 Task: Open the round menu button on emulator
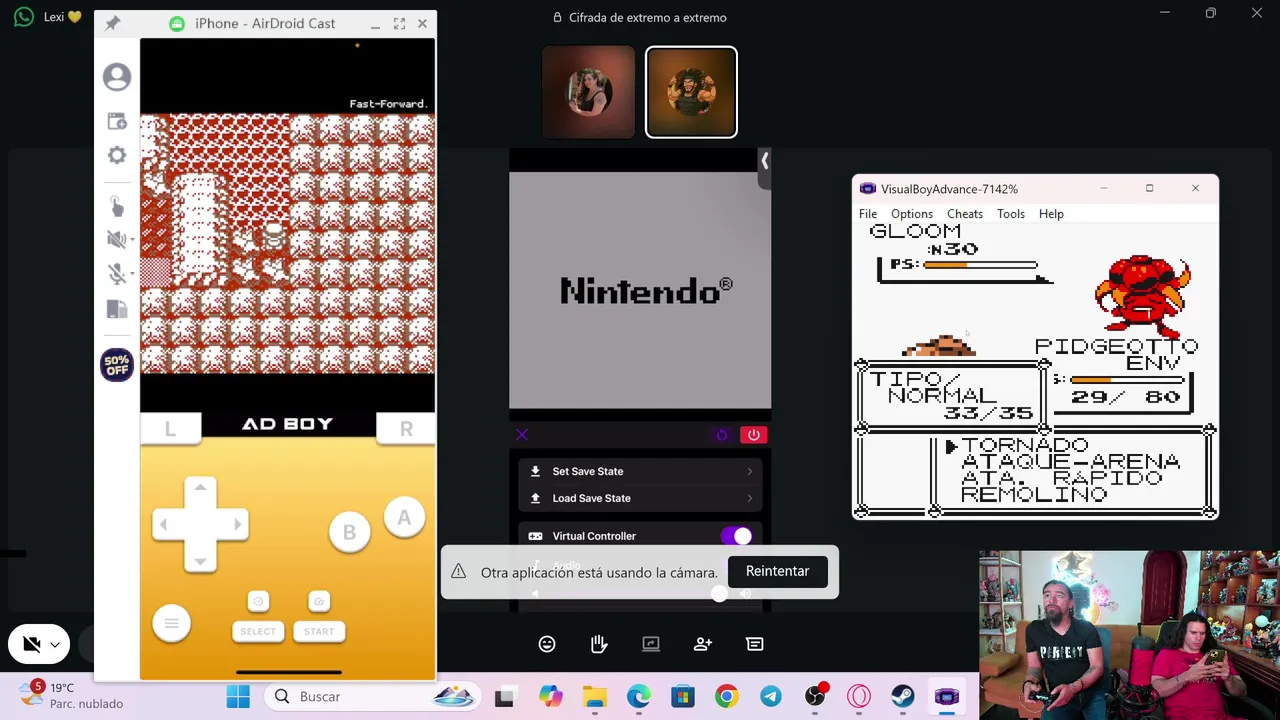171,624
